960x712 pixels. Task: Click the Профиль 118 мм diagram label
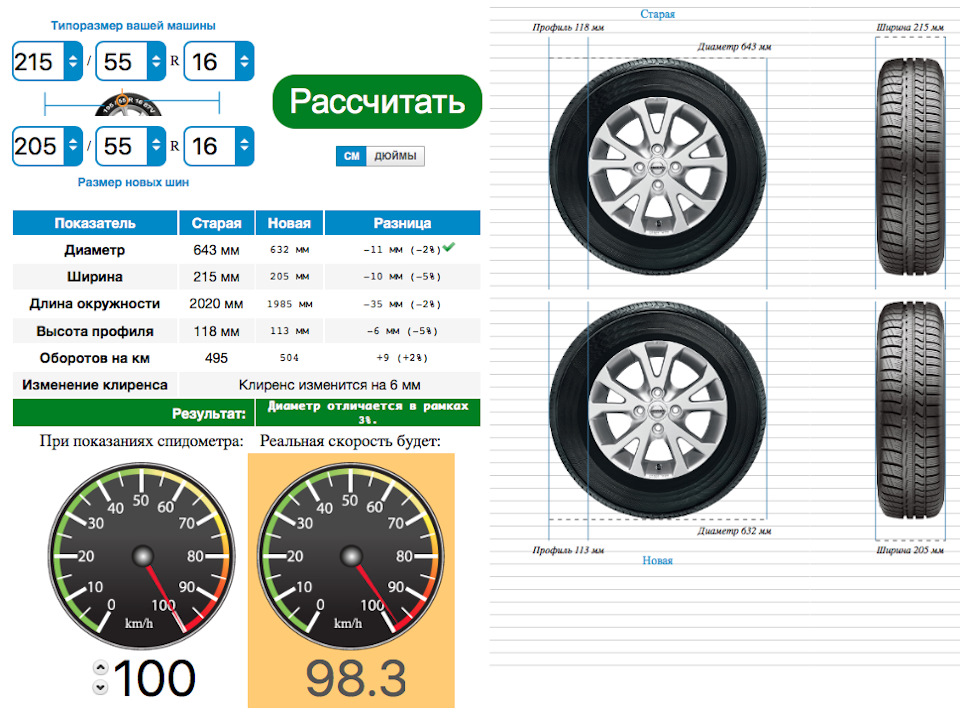coord(568,28)
